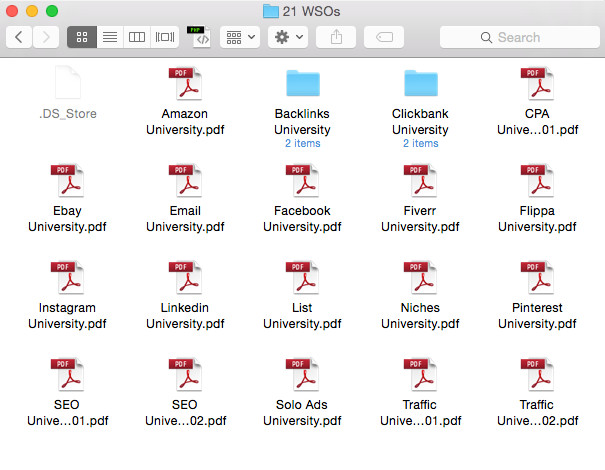Screen dimensions: 605x470
Task: Go back with the left arrow
Action: click(19, 37)
